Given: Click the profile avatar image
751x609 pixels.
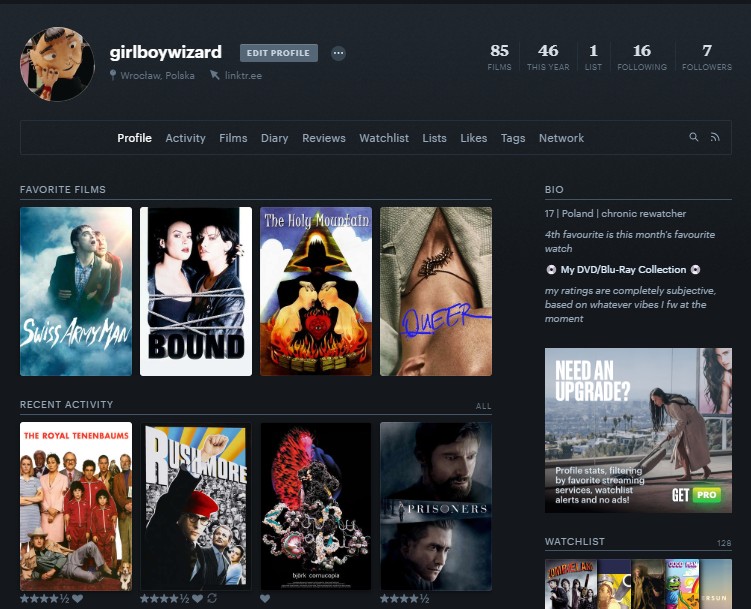Looking at the screenshot, I should [57, 64].
